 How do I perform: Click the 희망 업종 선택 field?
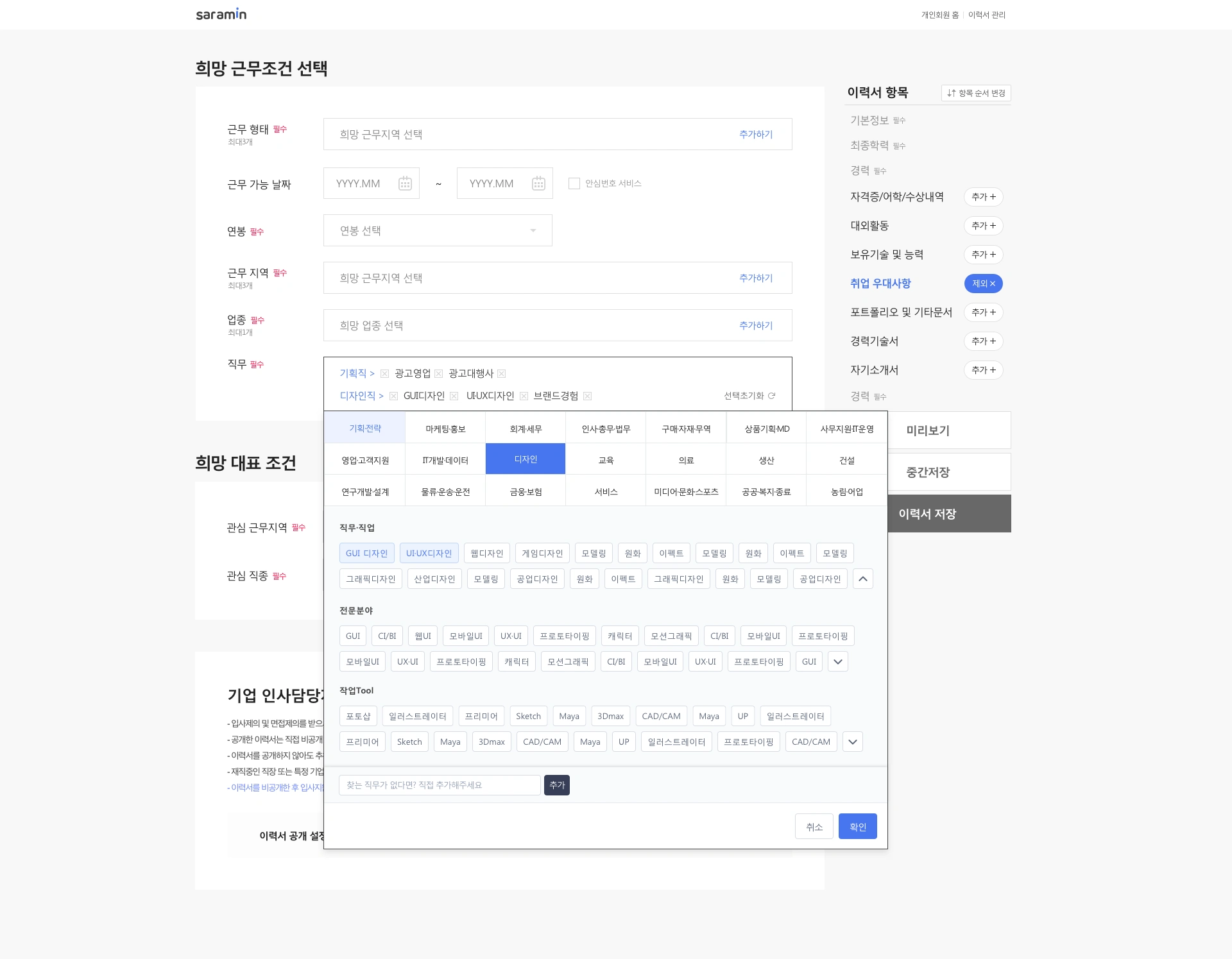558,325
